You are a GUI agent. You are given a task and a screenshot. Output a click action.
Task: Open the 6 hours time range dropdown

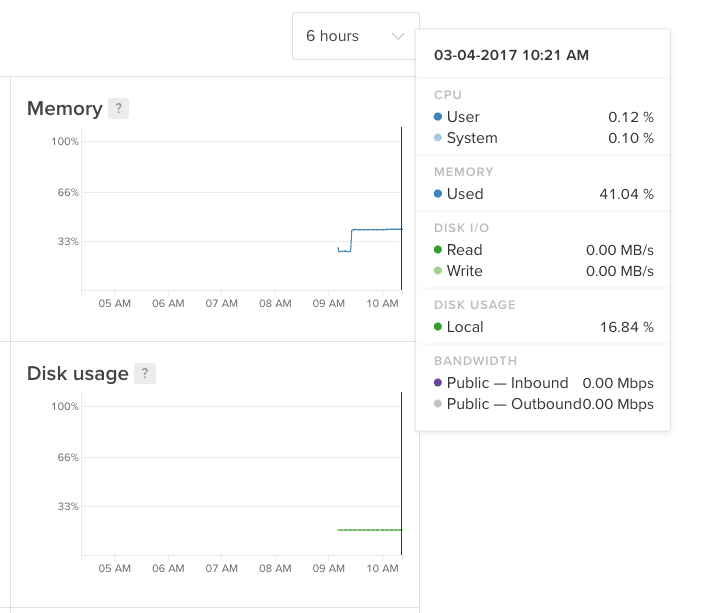[x=355, y=36]
